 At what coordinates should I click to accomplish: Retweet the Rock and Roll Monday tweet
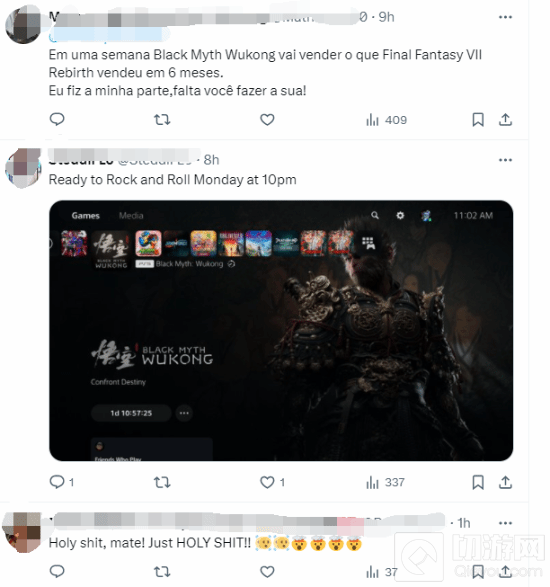[x=162, y=482]
